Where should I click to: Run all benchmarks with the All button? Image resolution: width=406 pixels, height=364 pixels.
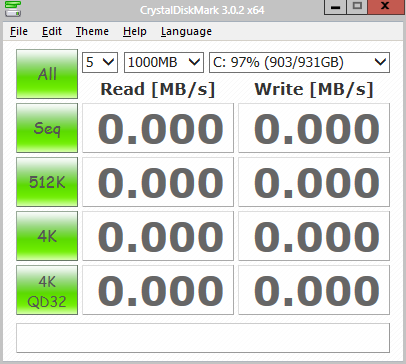click(x=47, y=74)
